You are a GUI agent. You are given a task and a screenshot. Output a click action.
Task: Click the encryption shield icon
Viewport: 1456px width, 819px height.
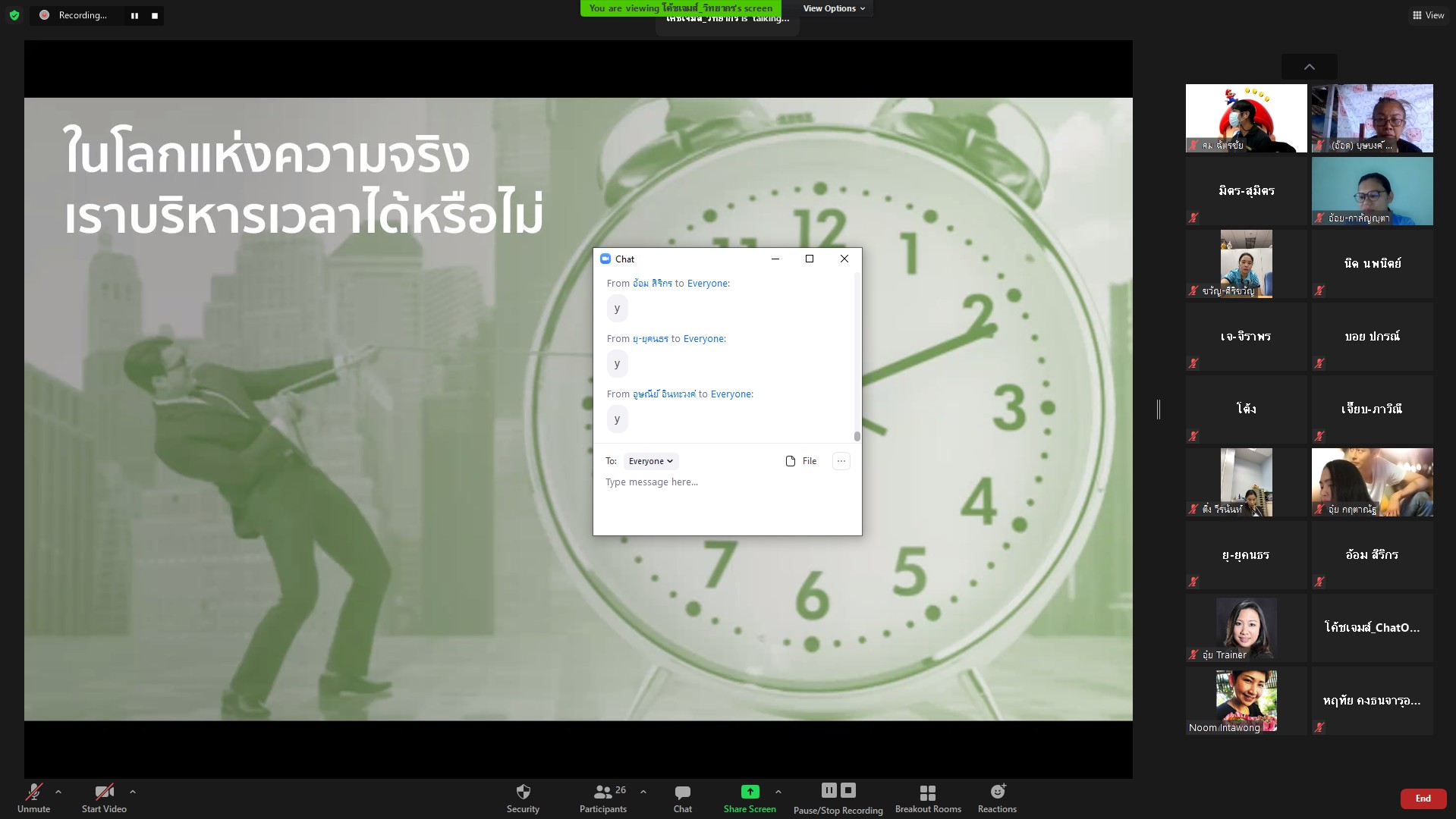pyautogui.click(x=14, y=15)
